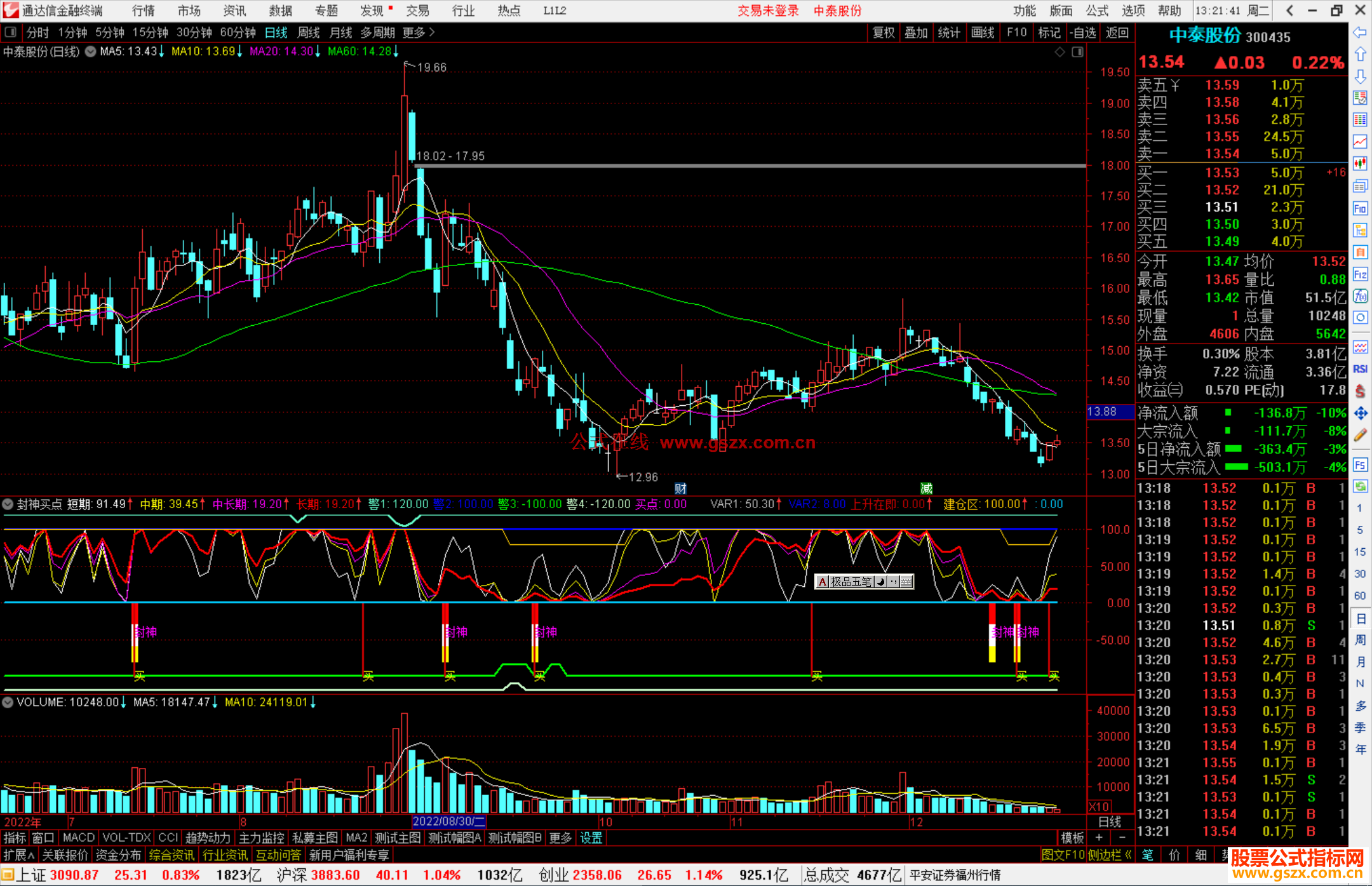Expand the 扩展 bottom panel arrow

(x=18, y=856)
